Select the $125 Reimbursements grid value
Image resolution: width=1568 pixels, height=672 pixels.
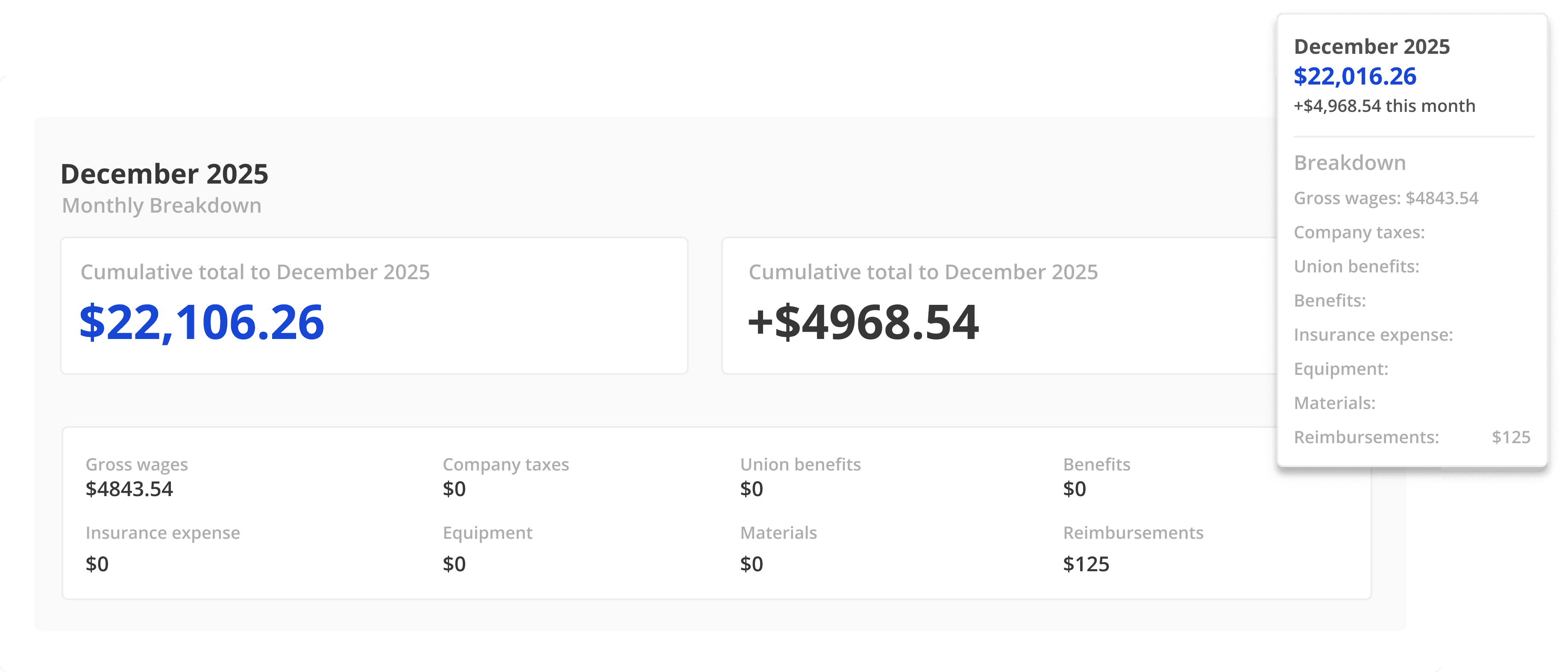1086,564
